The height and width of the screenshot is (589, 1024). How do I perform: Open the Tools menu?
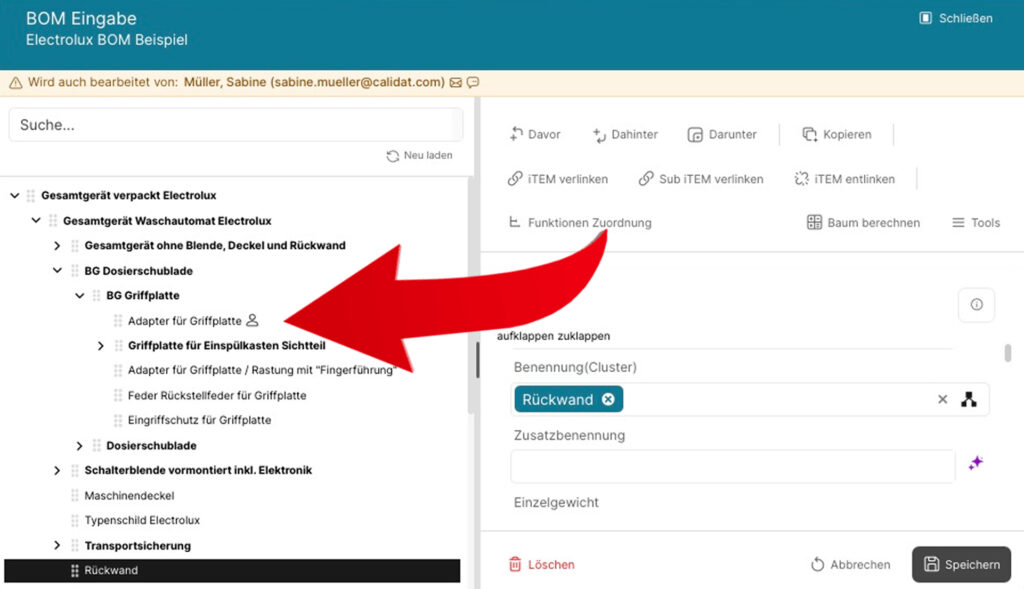(x=976, y=223)
